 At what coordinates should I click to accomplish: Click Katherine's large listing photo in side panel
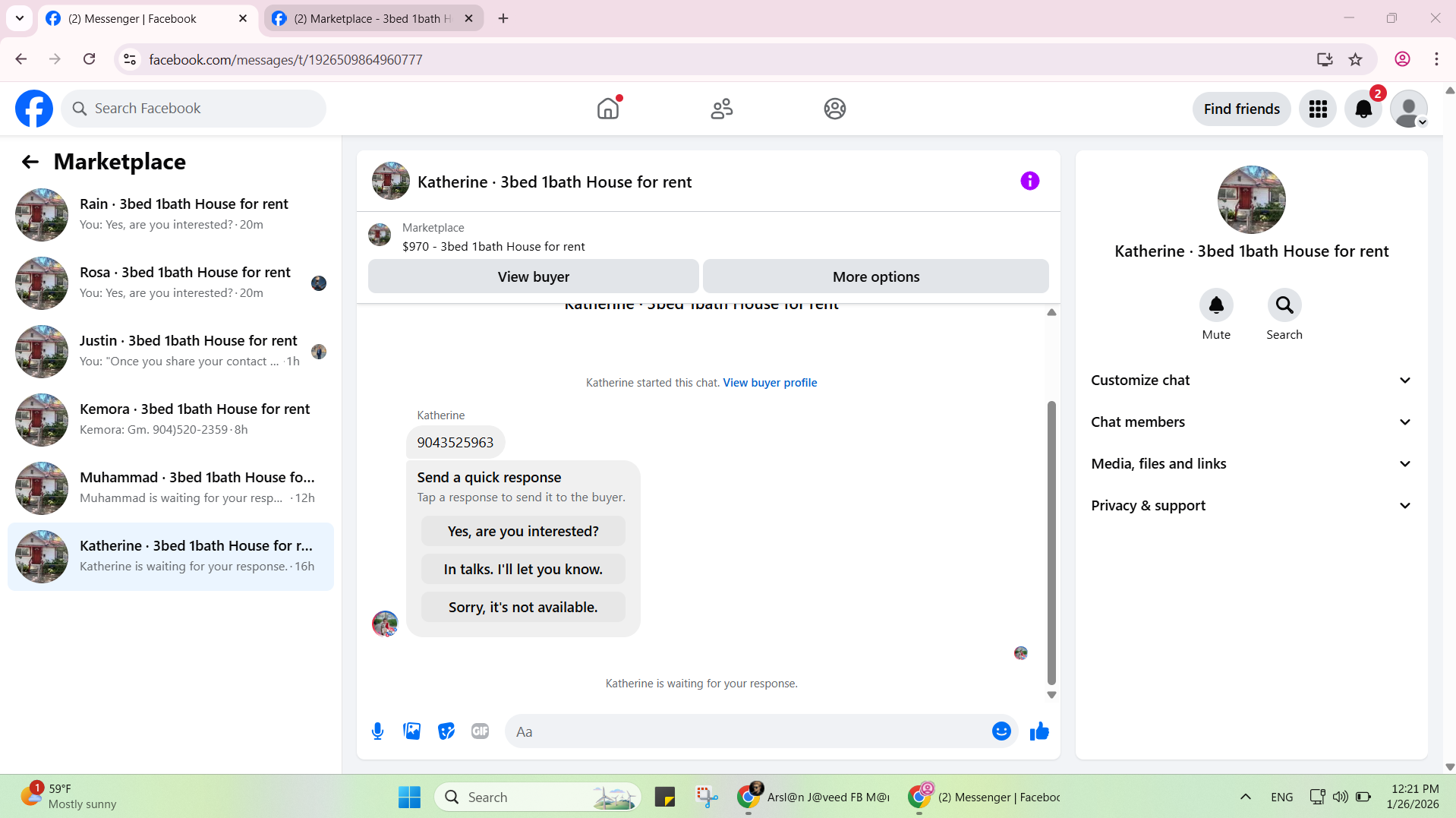pos(1251,200)
